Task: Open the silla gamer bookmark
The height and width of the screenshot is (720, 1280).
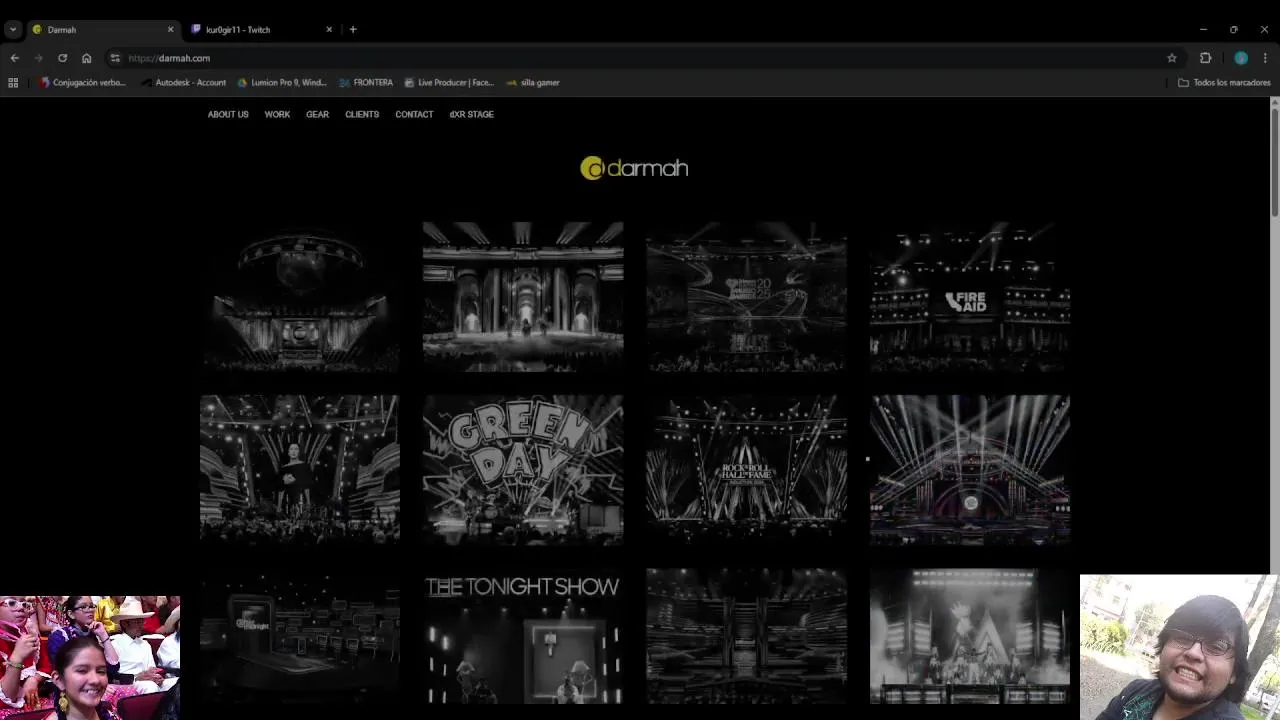Action: click(x=533, y=83)
